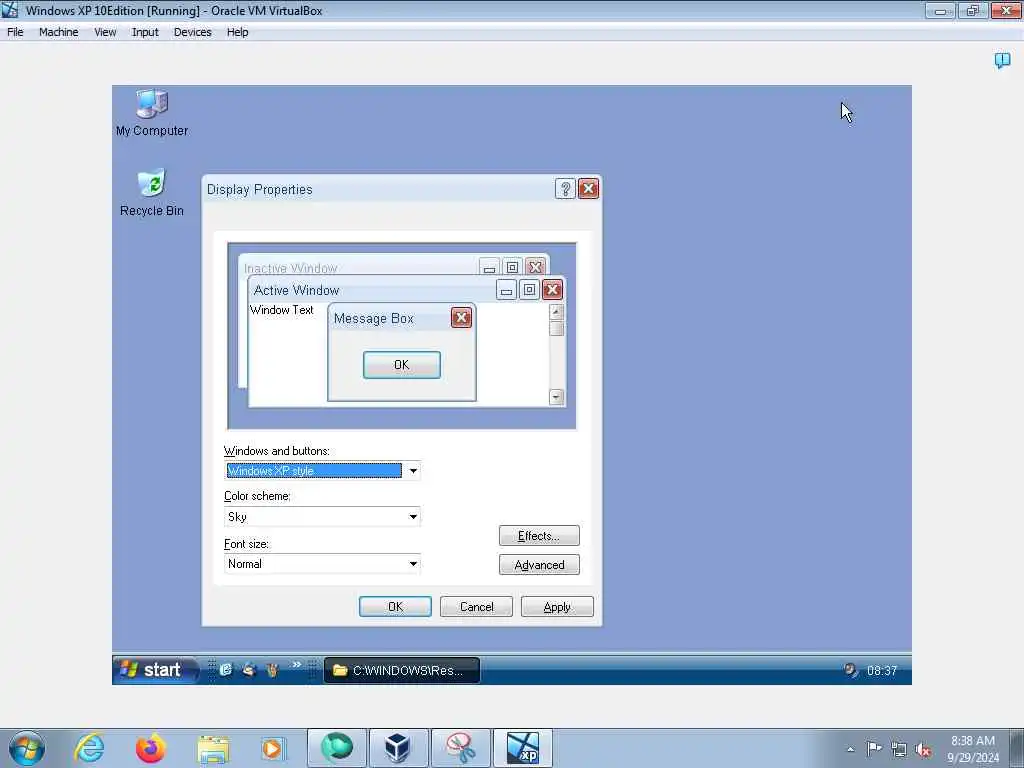
Task: Switch to Snipping Tool on host taskbar
Action: point(460,748)
